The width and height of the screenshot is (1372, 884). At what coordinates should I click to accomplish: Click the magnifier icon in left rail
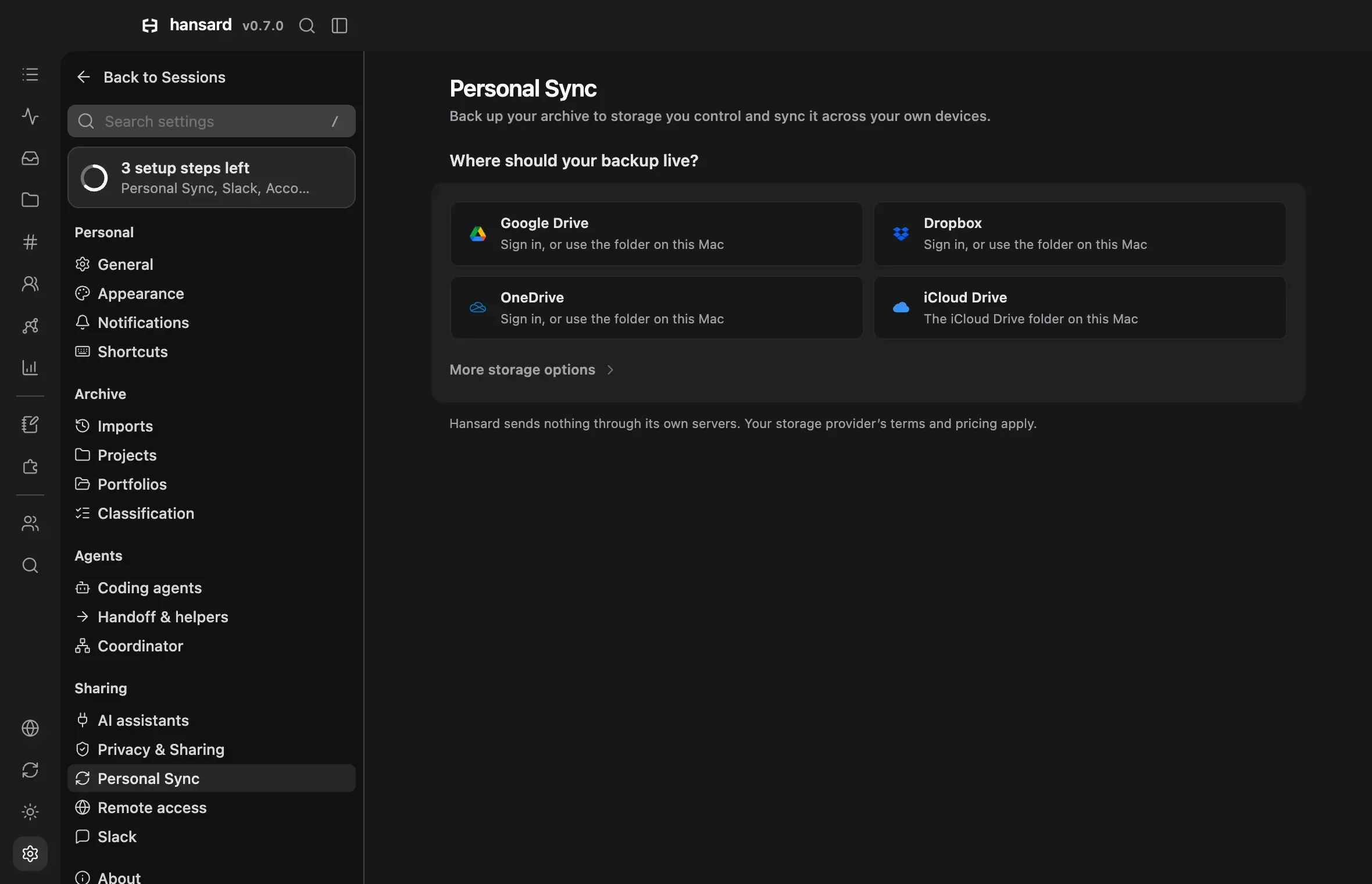tap(30, 565)
